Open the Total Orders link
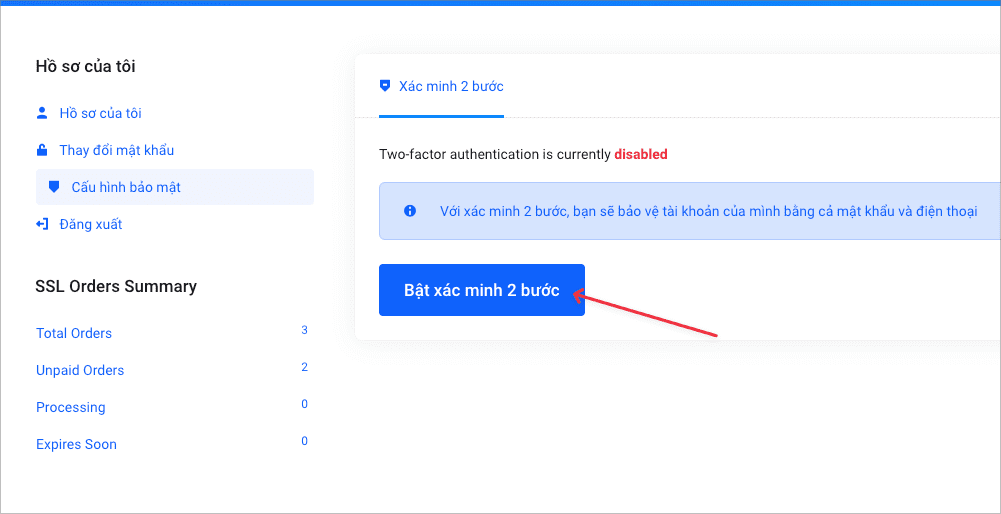 (74, 333)
